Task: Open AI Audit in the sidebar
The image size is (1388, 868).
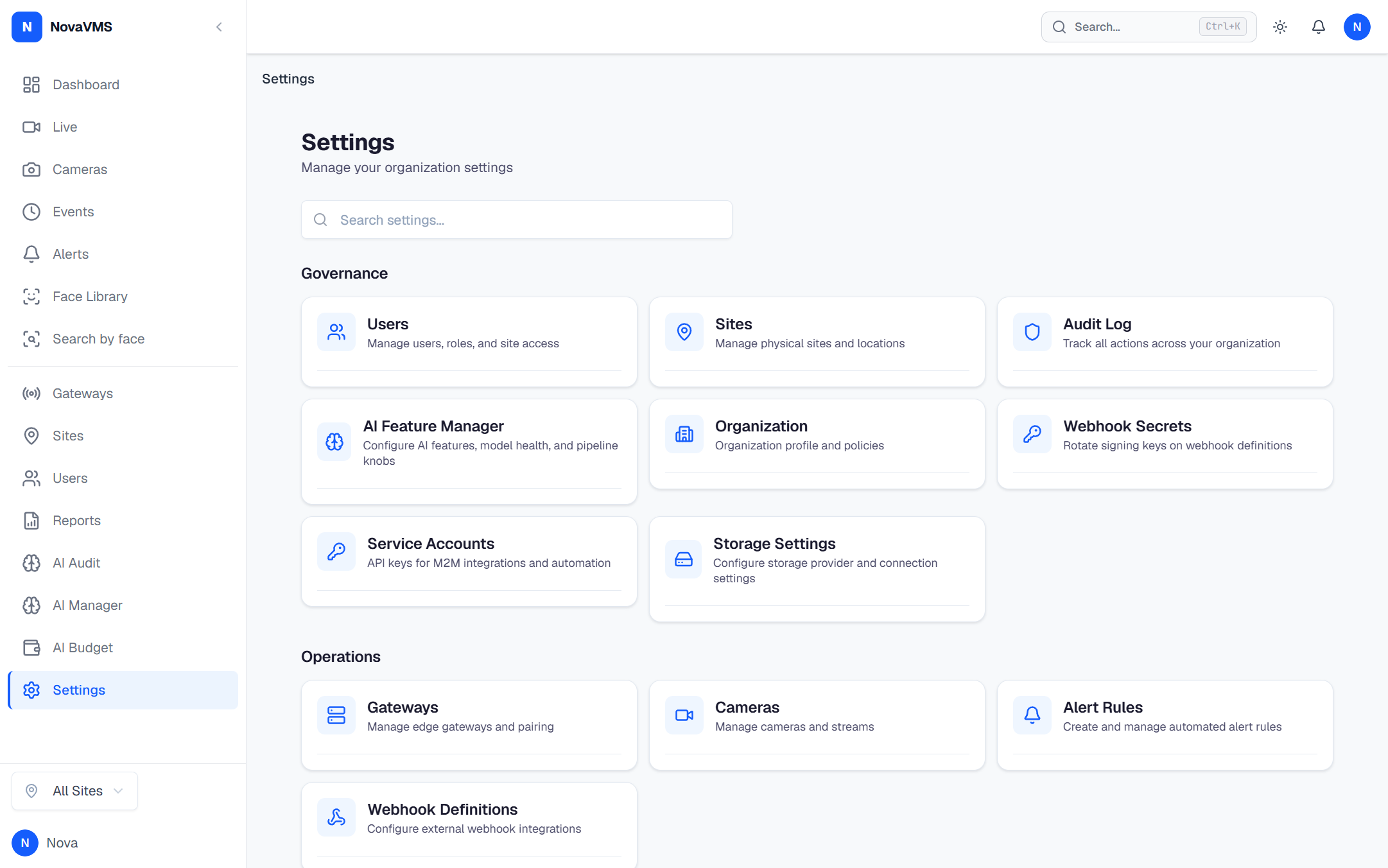Action: pos(123,563)
